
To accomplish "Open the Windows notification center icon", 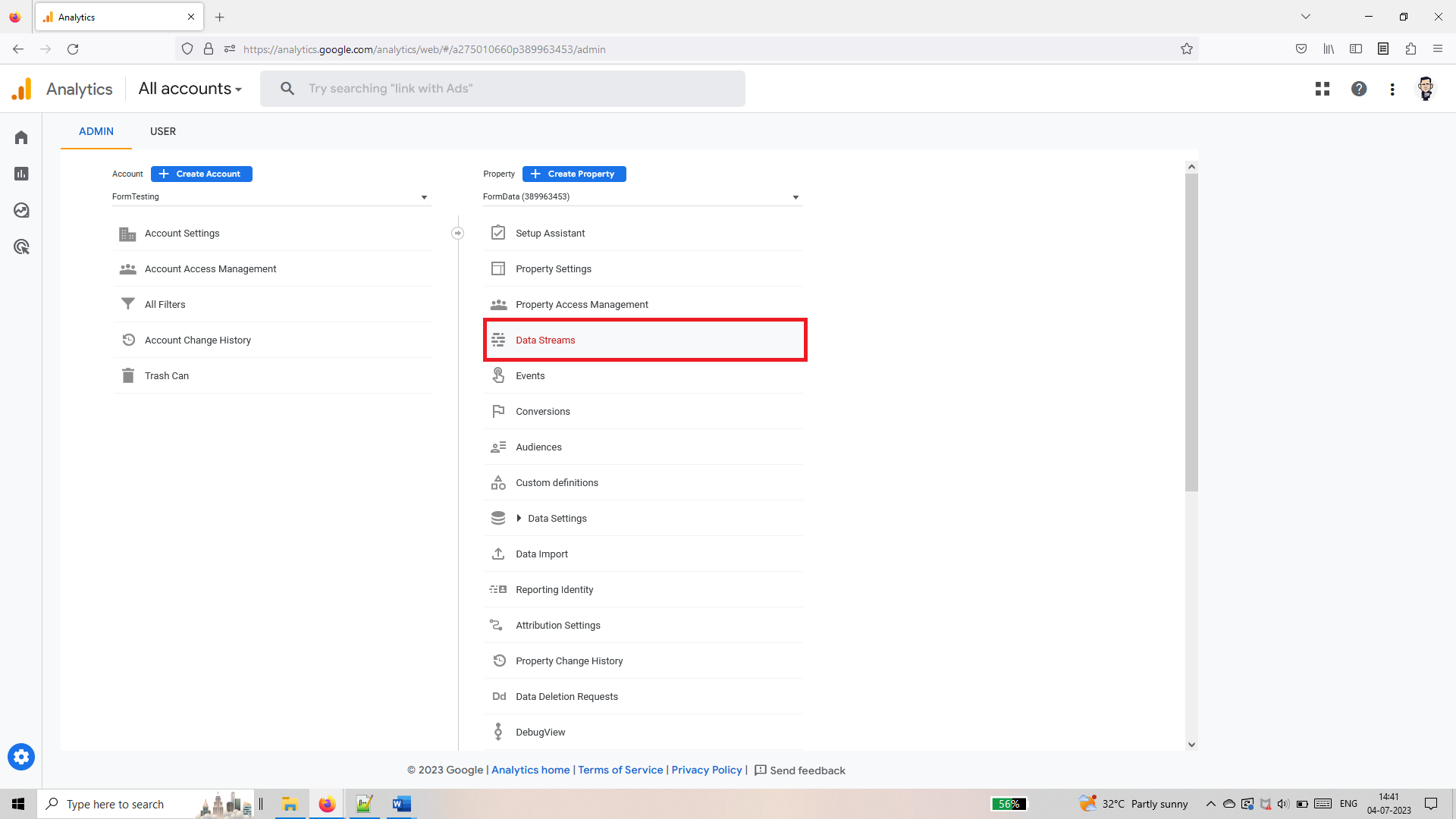I will click(1431, 804).
